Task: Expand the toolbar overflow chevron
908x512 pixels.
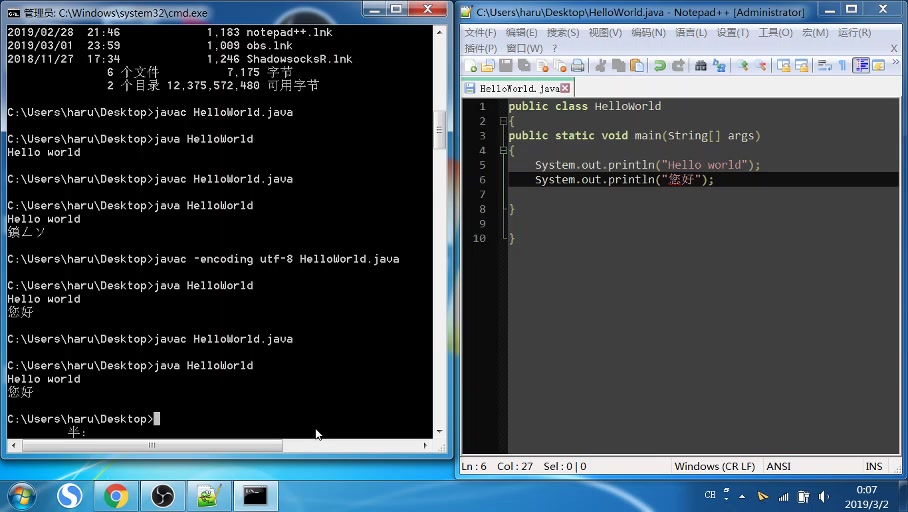Action: pyautogui.click(x=896, y=61)
